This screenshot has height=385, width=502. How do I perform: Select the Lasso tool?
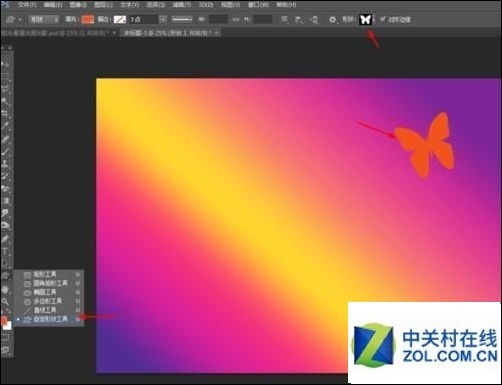click(5, 89)
